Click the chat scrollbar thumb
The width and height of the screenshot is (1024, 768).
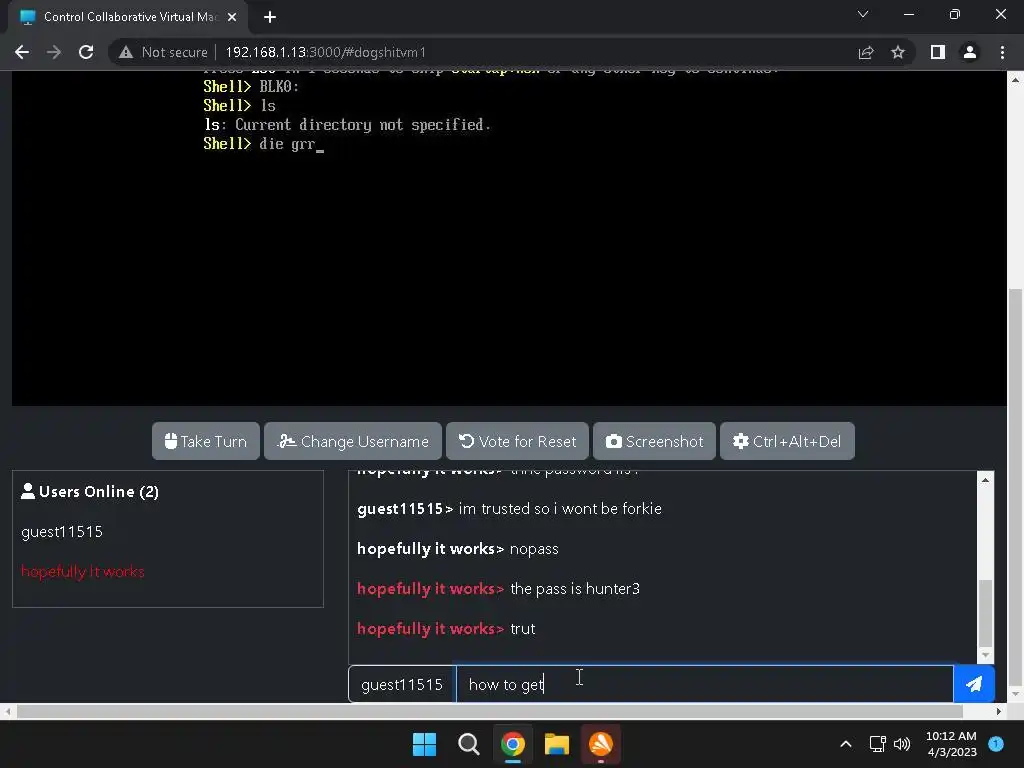[x=985, y=613]
